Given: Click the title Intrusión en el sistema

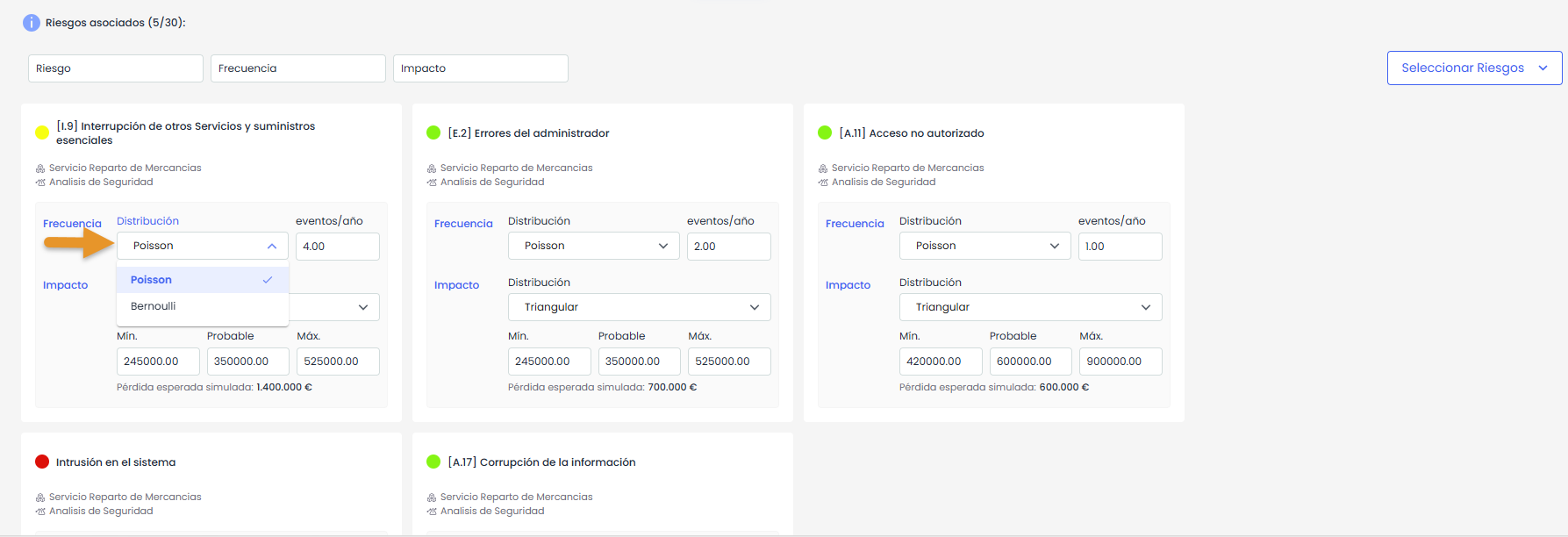Looking at the screenshot, I should pyautogui.click(x=116, y=462).
